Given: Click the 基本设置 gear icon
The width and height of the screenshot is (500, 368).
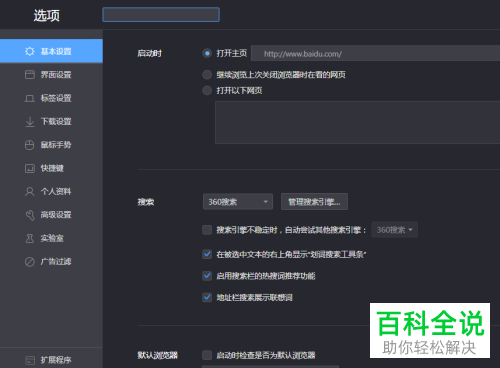Looking at the screenshot, I should click(30, 51).
